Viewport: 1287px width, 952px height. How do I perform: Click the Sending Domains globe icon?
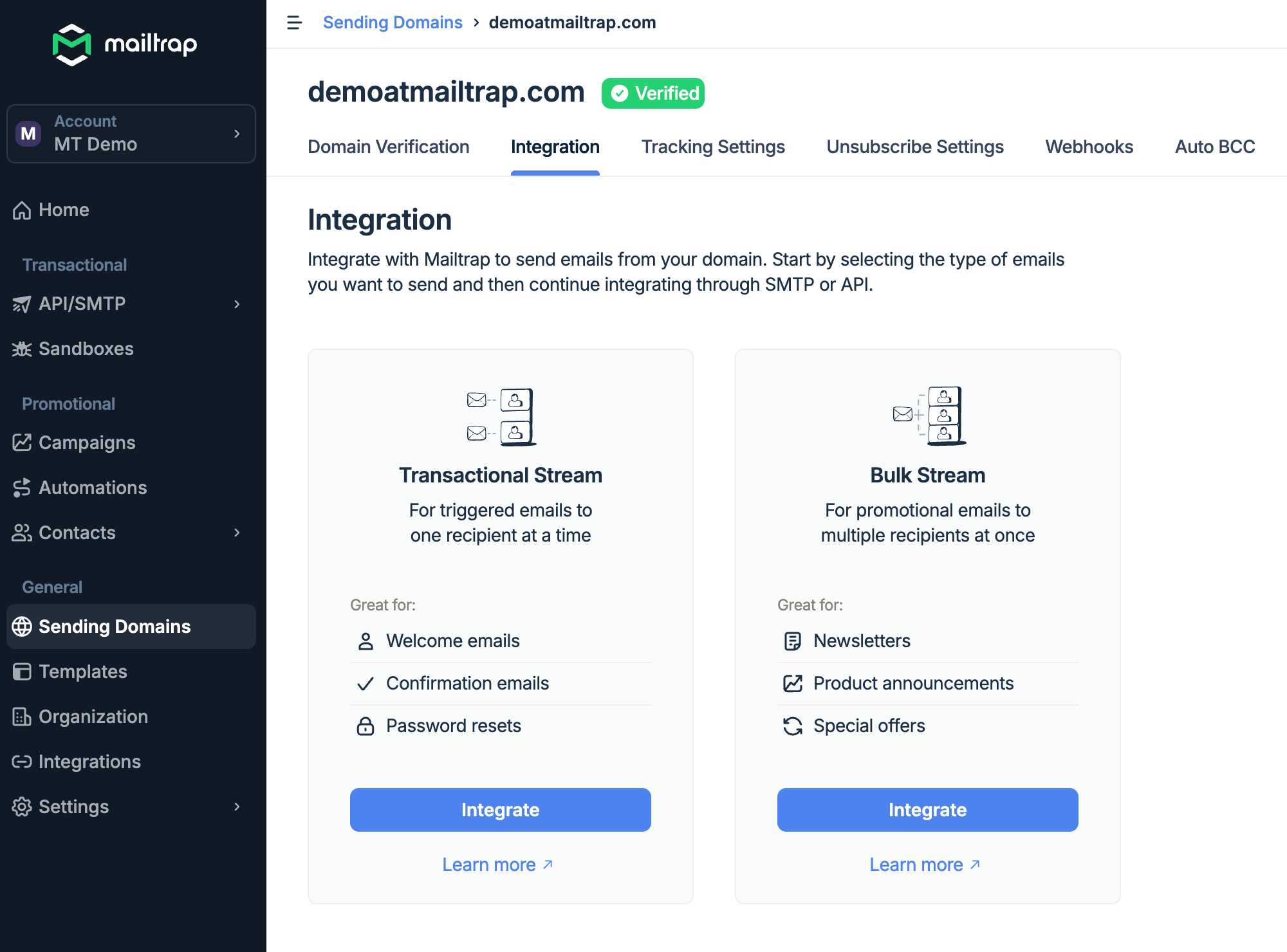(22, 627)
